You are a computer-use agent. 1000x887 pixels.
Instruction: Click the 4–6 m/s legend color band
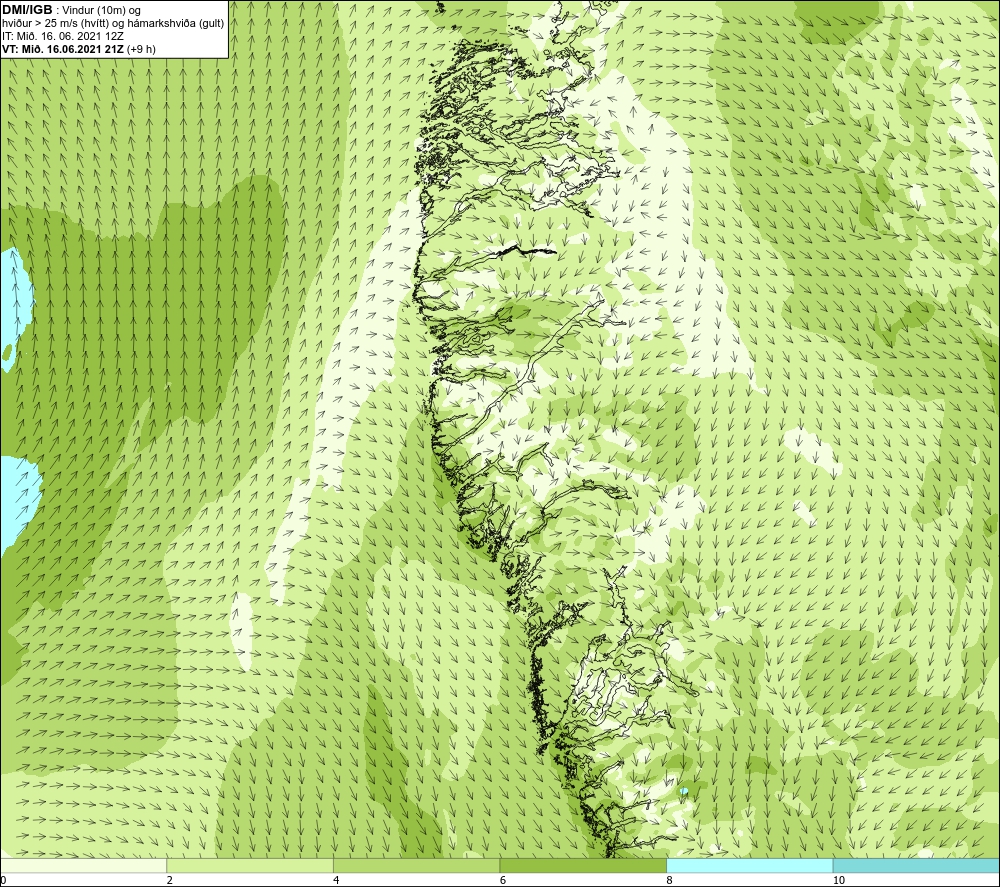416,865
